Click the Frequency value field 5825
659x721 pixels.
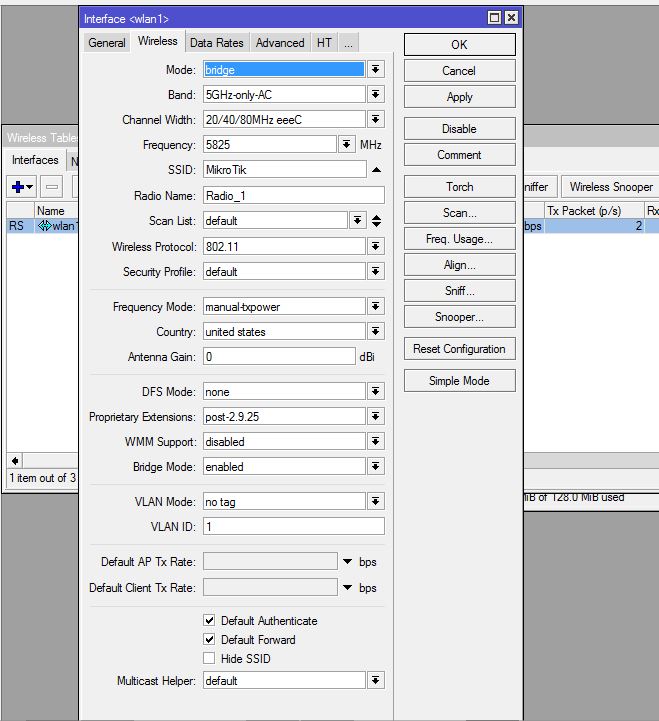(270, 145)
